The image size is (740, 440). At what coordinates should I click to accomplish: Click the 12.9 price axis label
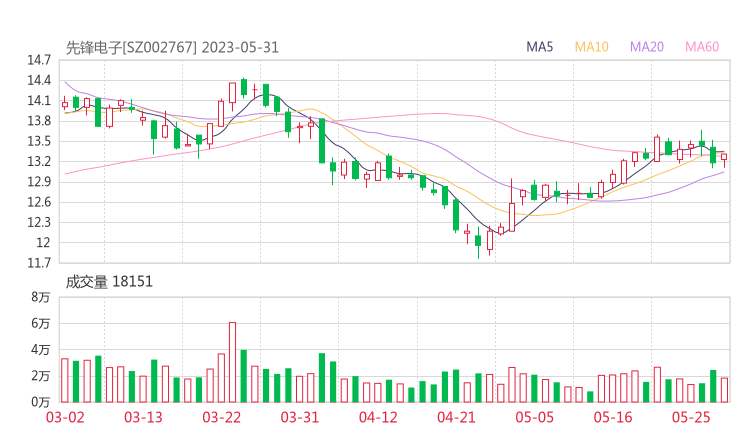coord(39,182)
